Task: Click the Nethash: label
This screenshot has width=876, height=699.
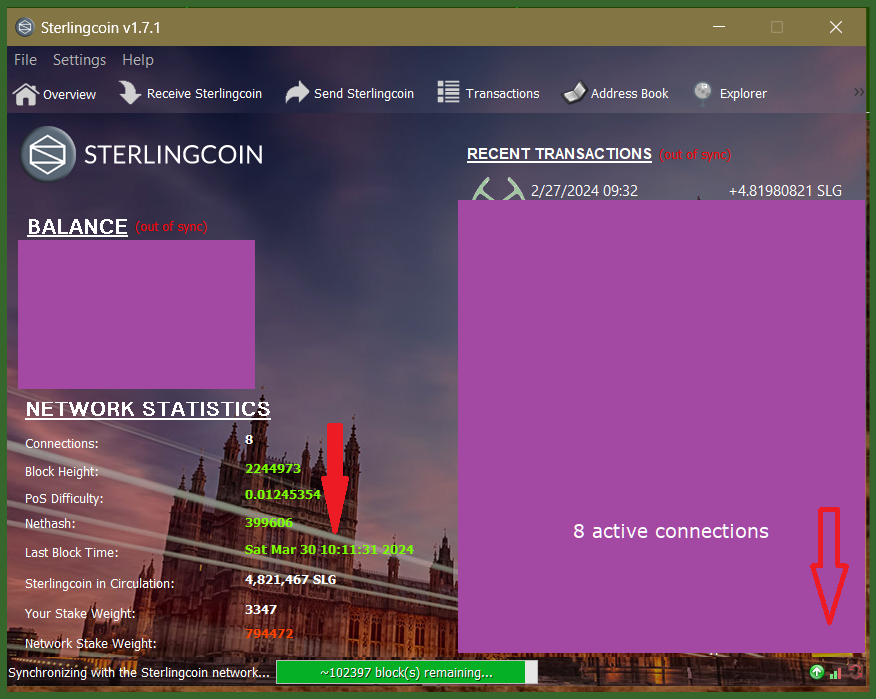Action: click(50, 524)
